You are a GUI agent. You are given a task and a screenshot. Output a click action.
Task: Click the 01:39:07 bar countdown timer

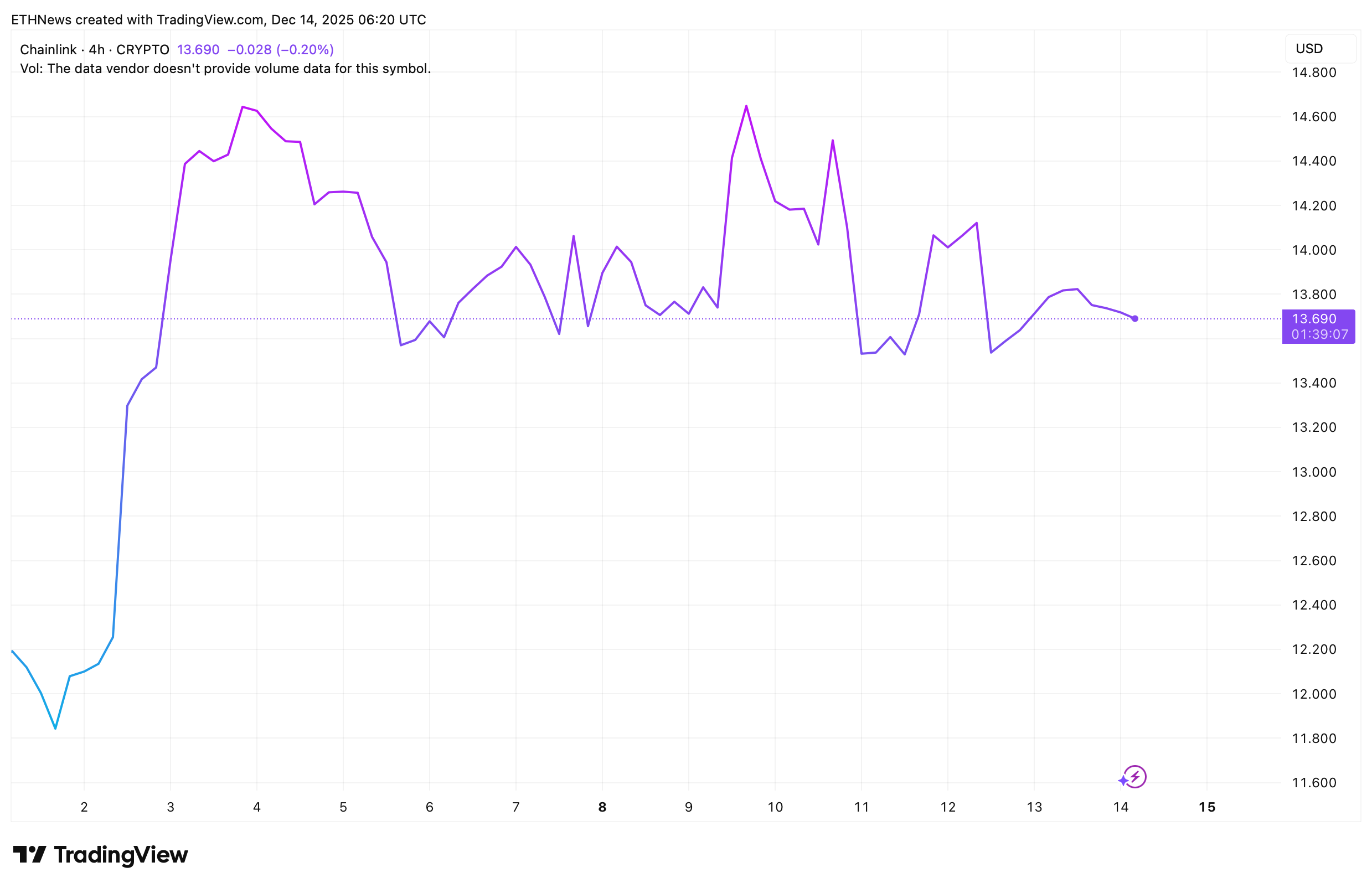tap(1319, 334)
